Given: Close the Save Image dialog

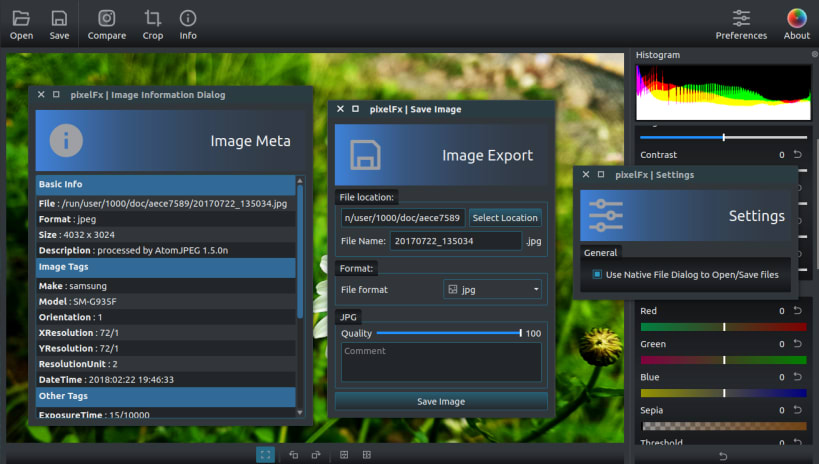Looking at the screenshot, I should [341, 109].
